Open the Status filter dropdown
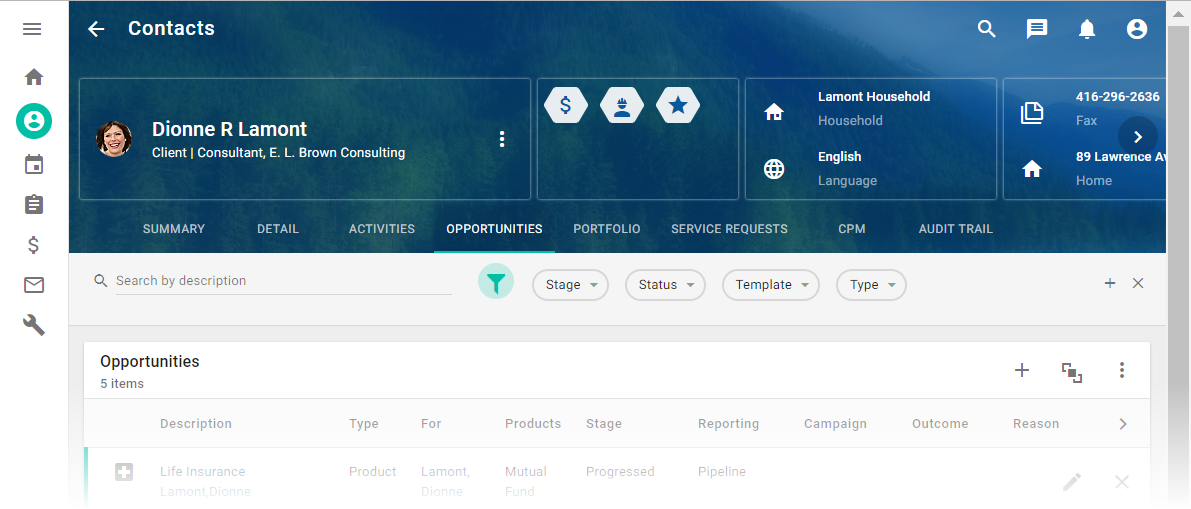The width and height of the screenshot is (1191, 509). point(665,285)
